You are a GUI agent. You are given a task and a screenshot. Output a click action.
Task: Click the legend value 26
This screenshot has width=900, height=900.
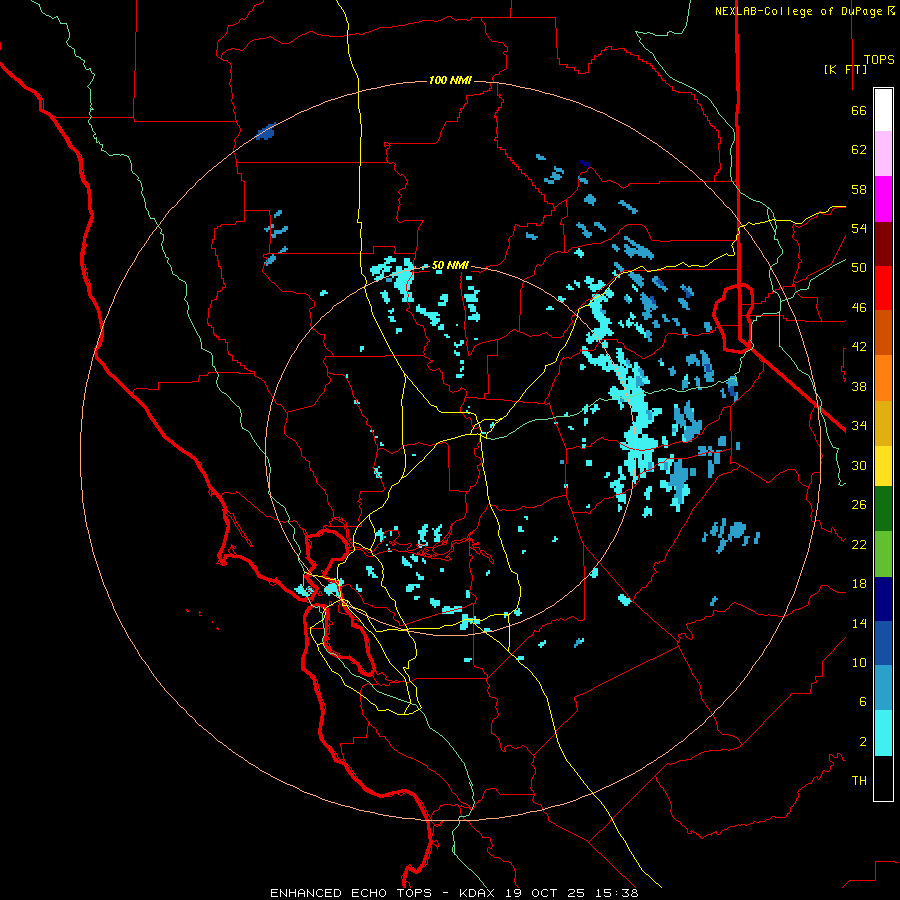(859, 505)
